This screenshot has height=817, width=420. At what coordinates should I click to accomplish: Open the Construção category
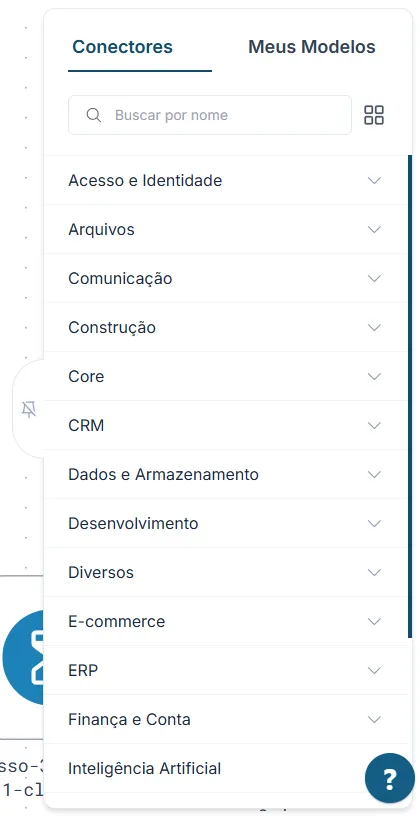tap(225, 328)
